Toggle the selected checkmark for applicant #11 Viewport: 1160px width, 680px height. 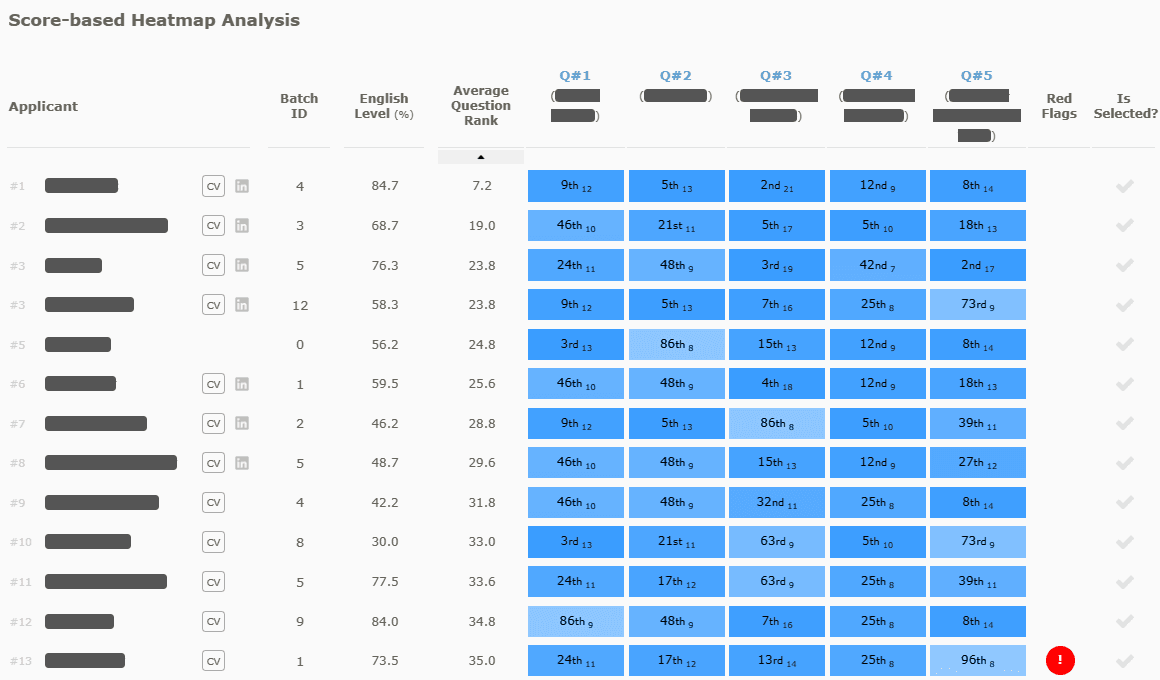point(1124,582)
